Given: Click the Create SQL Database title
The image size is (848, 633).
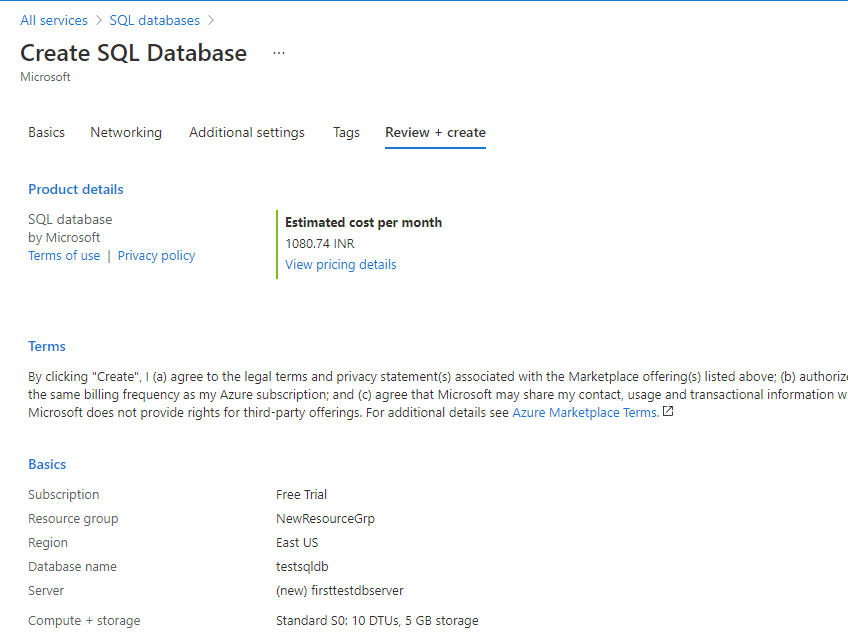Looking at the screenshot, I should coord(134,53).
